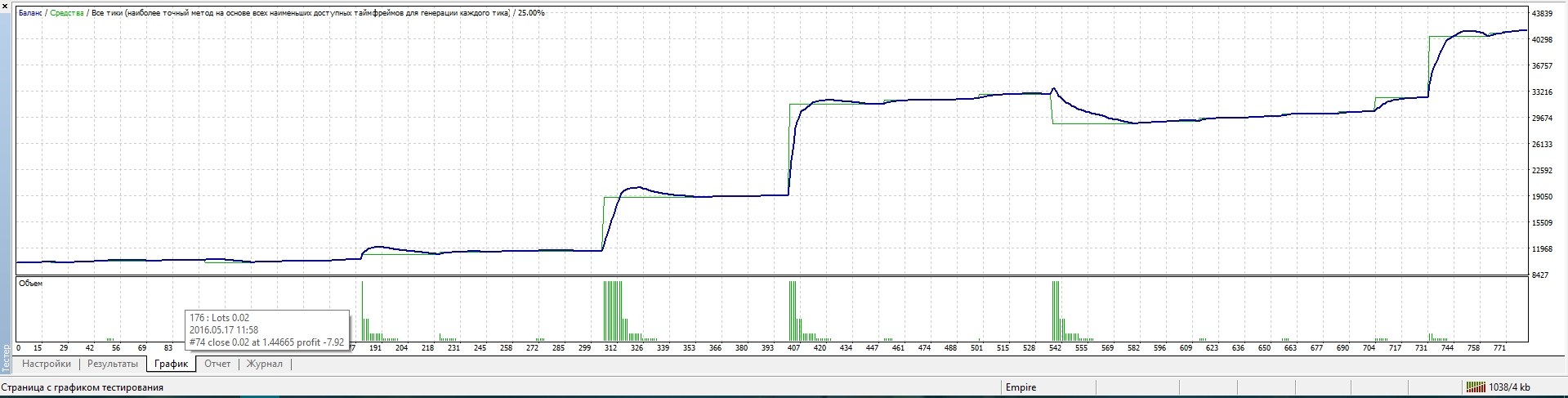The image size is (1568, 398).
Task: Click the tooltip line 176 : Lots 0.02
Action: pyautogui.click(x=220, y=318)
